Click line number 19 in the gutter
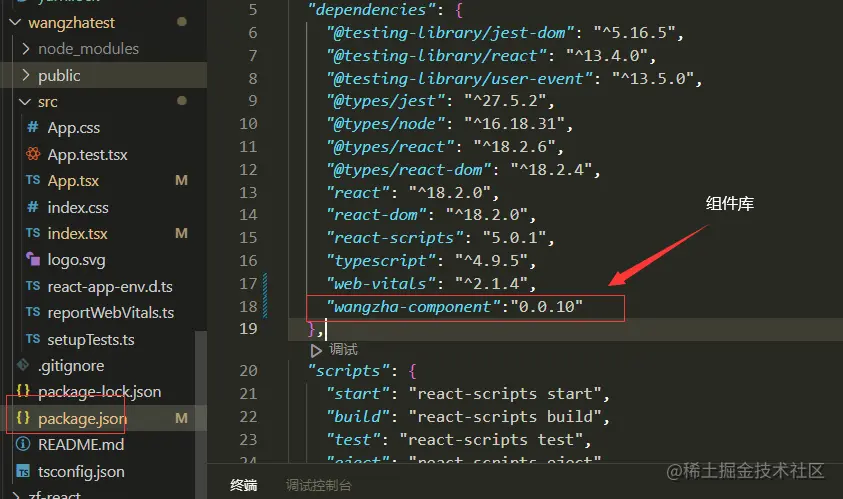 tap(248, 329)
